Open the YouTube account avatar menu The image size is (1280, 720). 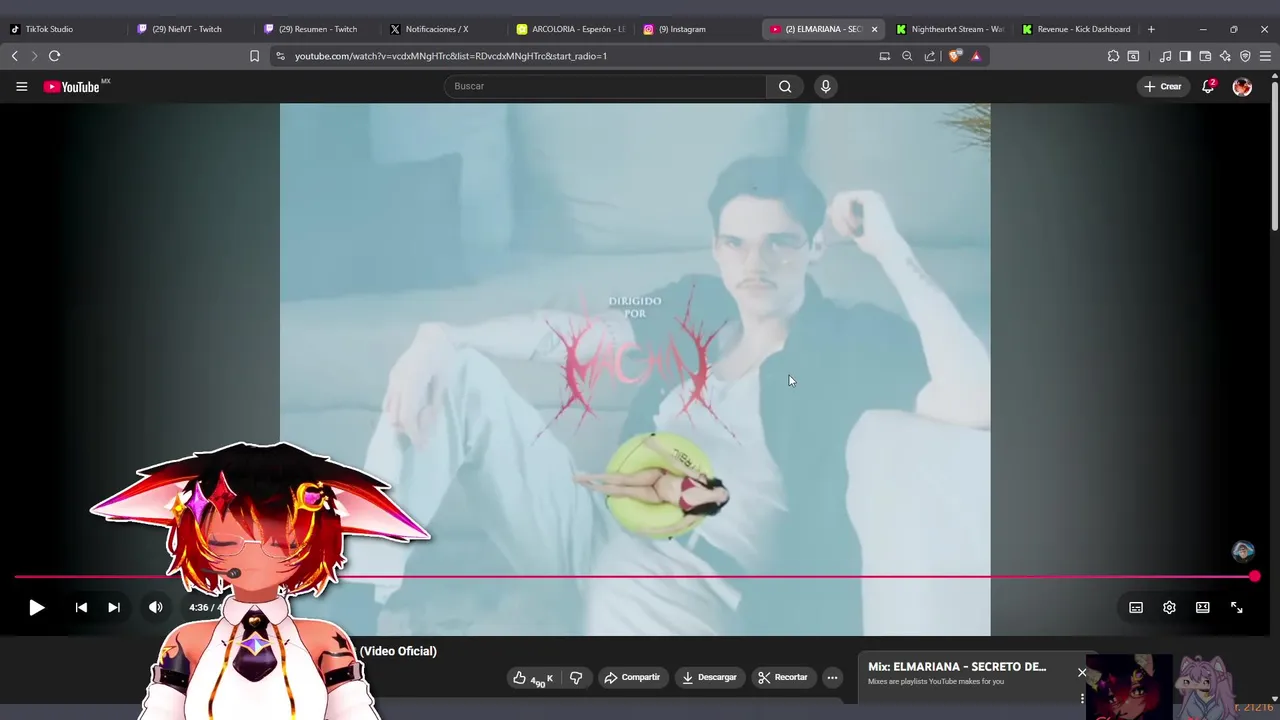pos(1242,87)
